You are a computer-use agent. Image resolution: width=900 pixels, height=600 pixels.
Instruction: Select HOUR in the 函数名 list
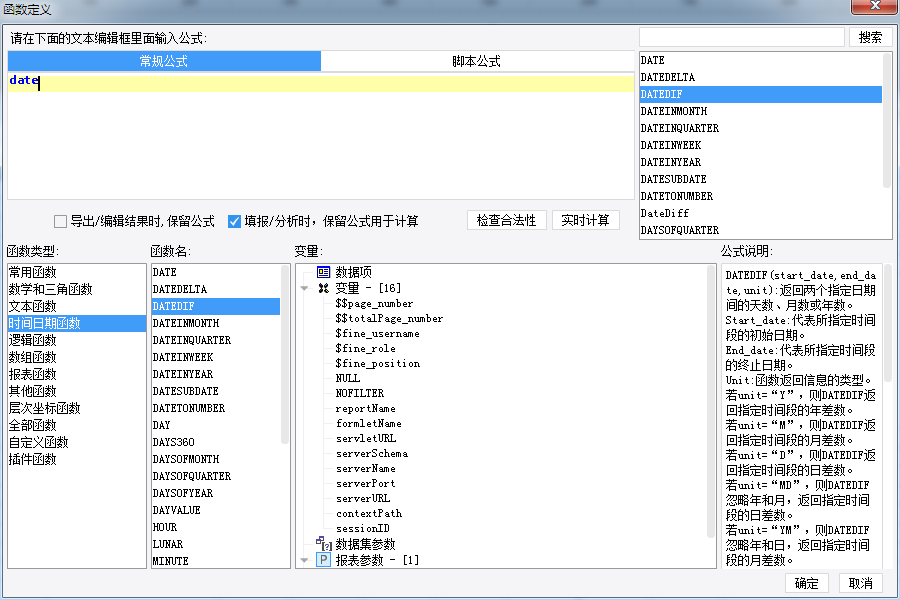pyautogui.click(x=216, y=527)
